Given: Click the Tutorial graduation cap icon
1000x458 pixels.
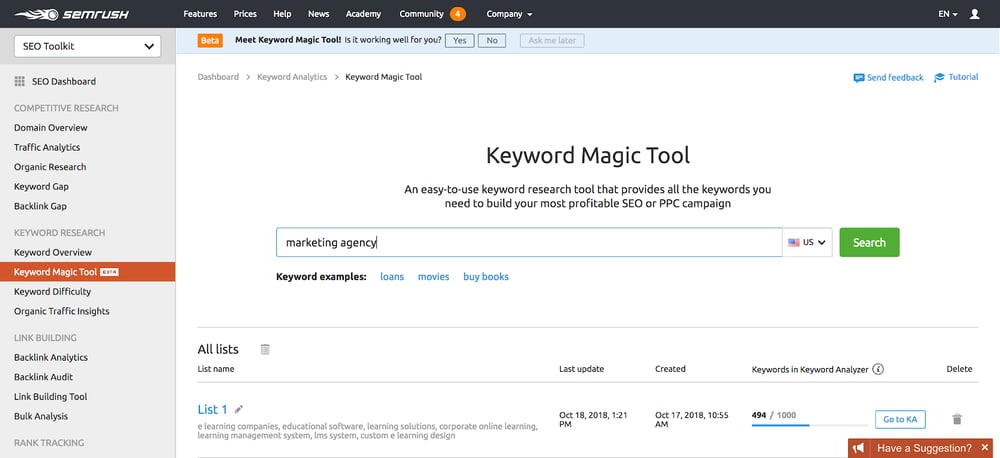Looking at the screenshot, I should 939,78.
